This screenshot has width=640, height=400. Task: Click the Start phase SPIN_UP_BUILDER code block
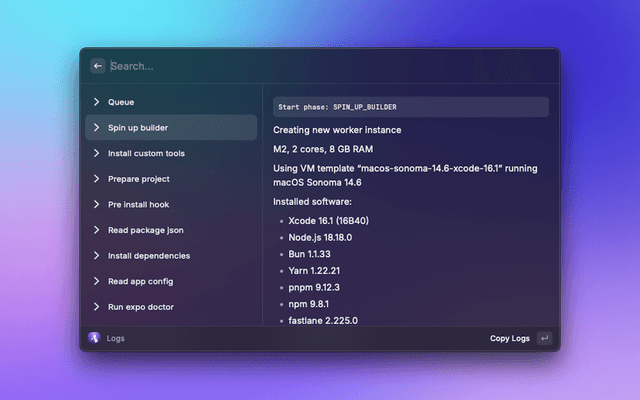point(410,107)
